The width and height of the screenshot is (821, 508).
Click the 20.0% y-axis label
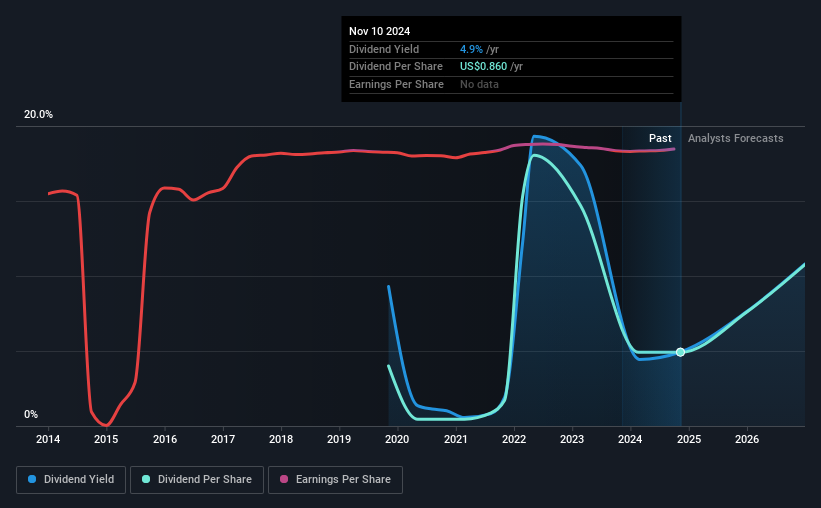[x=38, y=114]
